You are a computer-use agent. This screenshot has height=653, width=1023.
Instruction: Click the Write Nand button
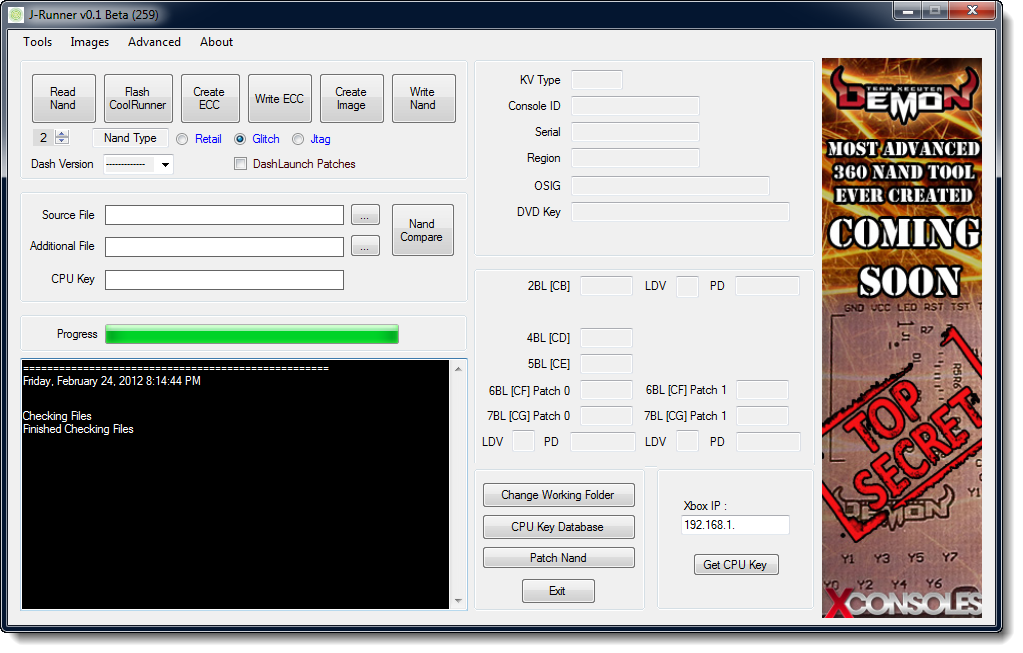point(423,99)
